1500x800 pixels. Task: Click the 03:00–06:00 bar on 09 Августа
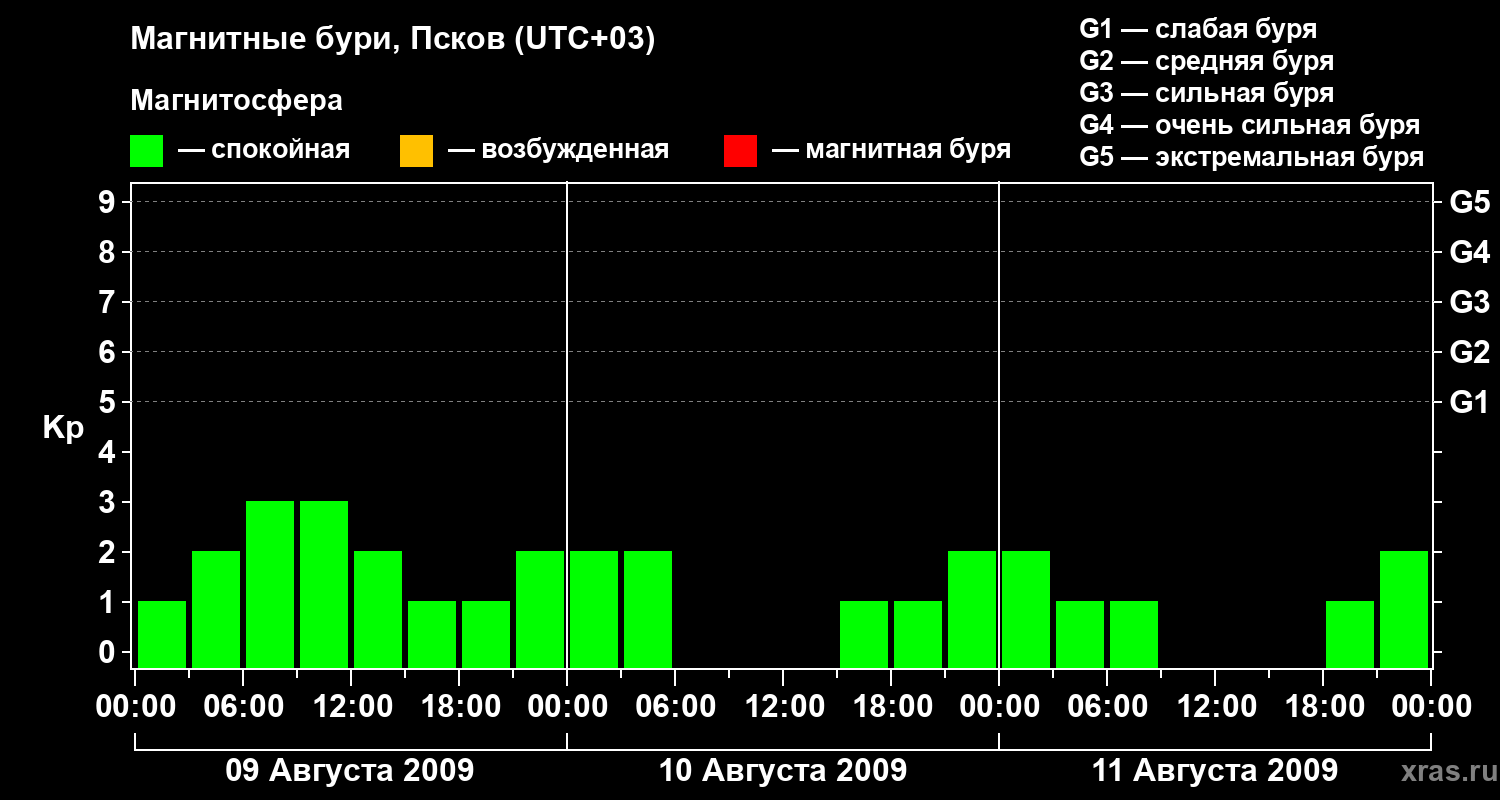(216, 609)
